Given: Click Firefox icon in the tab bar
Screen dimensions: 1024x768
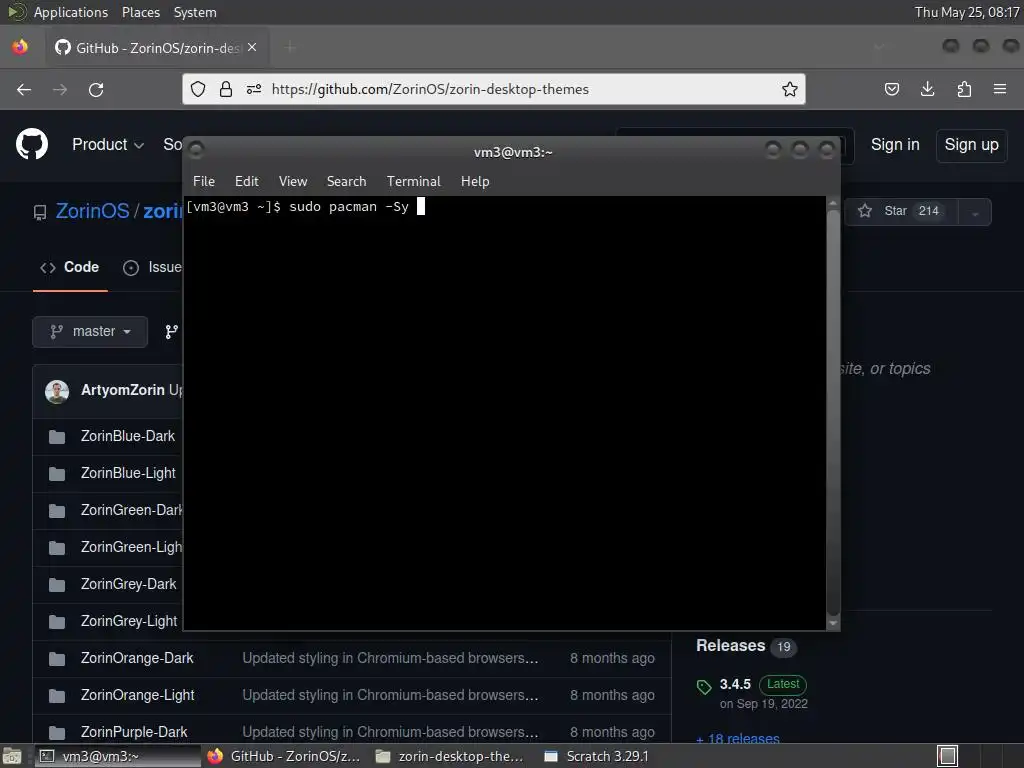Looking at the screenshot, I should 20,47.
